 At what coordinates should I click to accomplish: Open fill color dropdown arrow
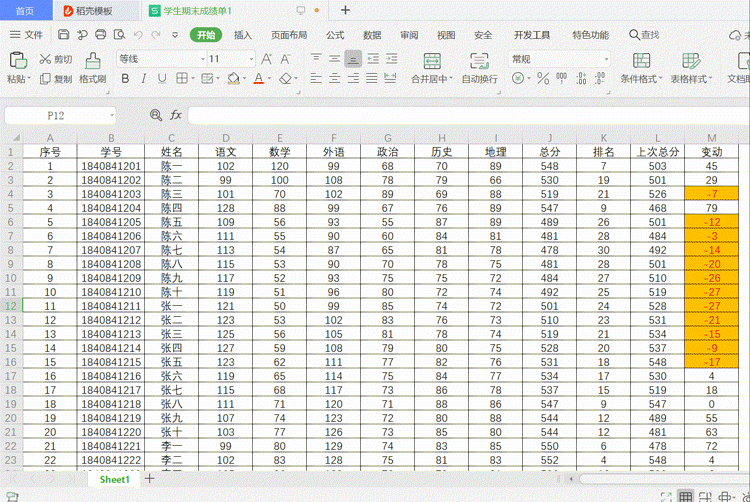pos(244,79)
